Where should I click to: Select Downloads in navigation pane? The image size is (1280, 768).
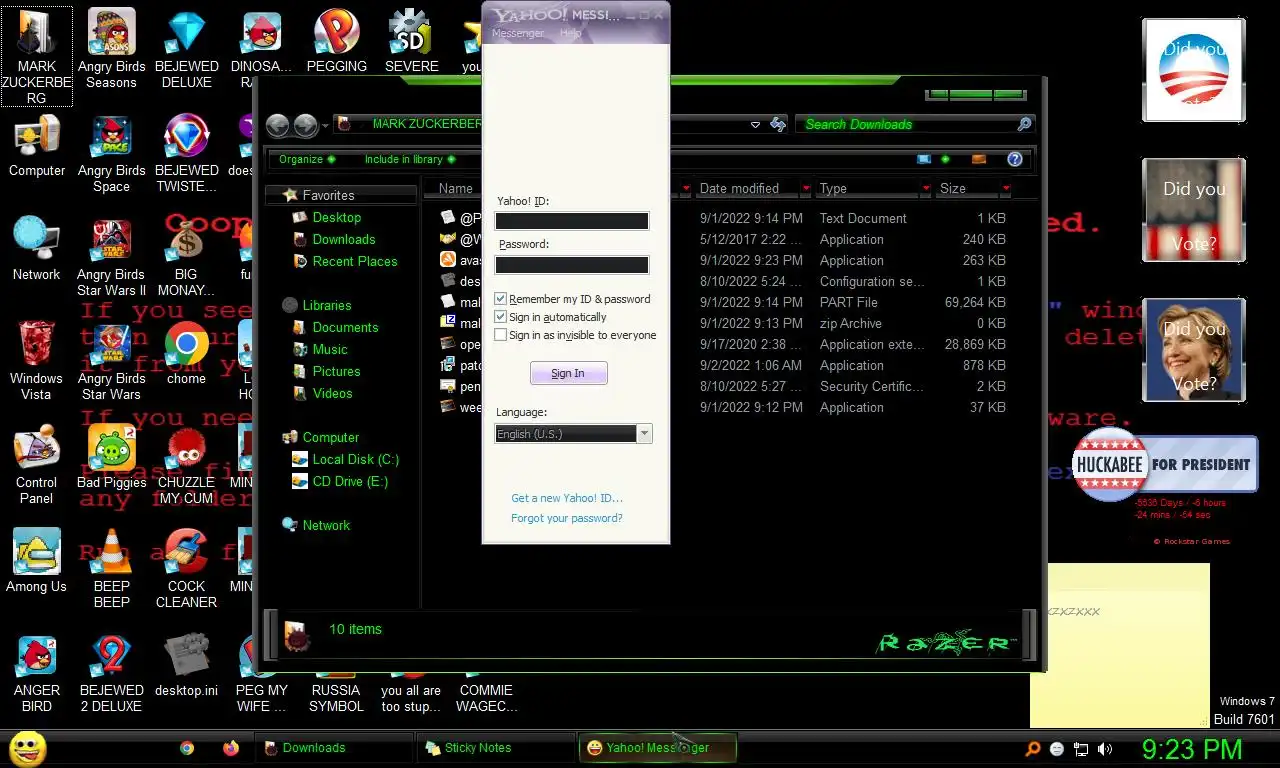click(x=344, y=239)
